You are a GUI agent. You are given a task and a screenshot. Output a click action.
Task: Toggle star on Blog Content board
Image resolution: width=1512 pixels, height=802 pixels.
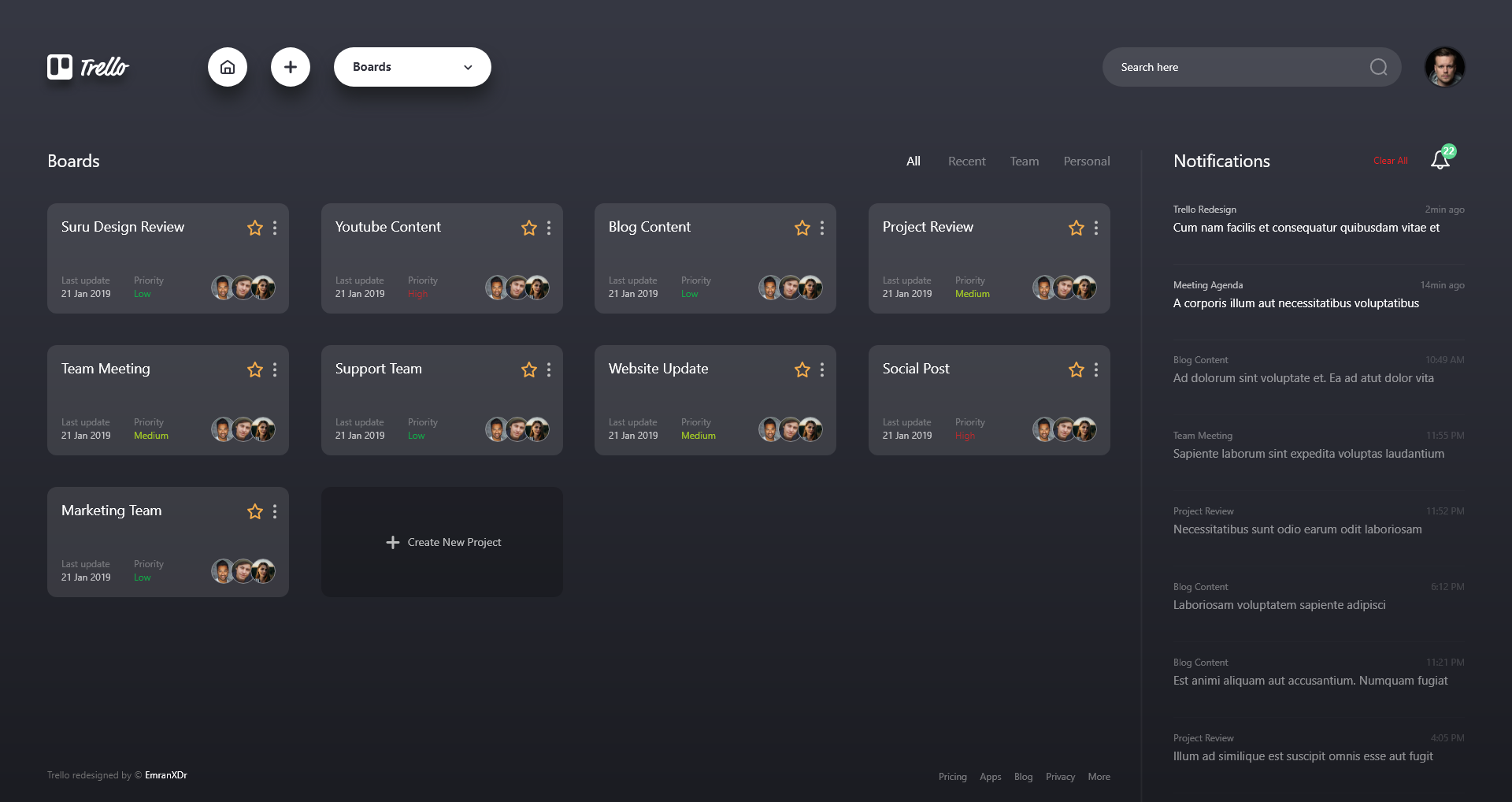(x=802, y=228)
